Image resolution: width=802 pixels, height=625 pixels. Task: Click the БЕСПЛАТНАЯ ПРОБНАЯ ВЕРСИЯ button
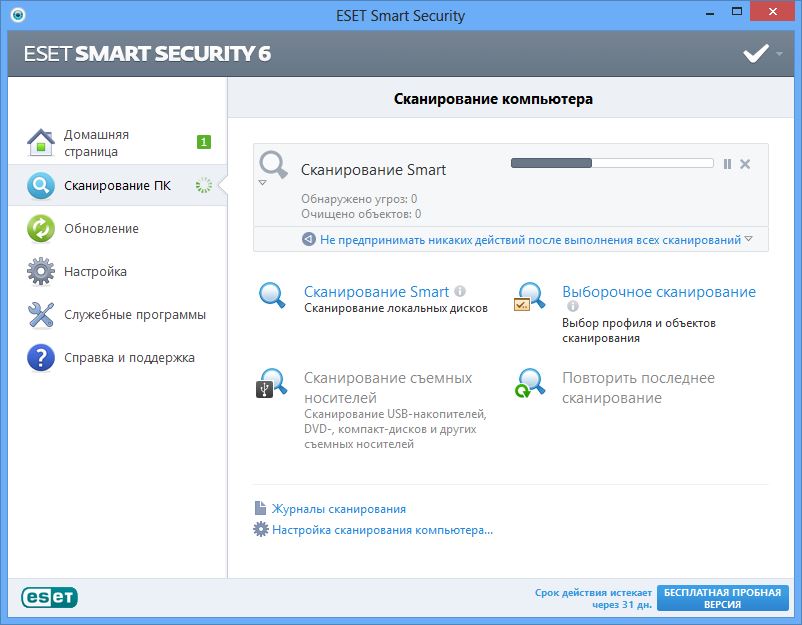tap(723, 598)
